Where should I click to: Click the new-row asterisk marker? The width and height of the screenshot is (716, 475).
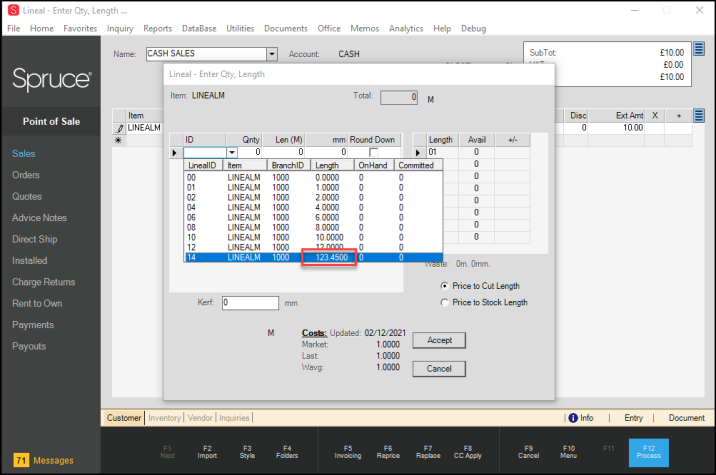(x=118, y=140)
